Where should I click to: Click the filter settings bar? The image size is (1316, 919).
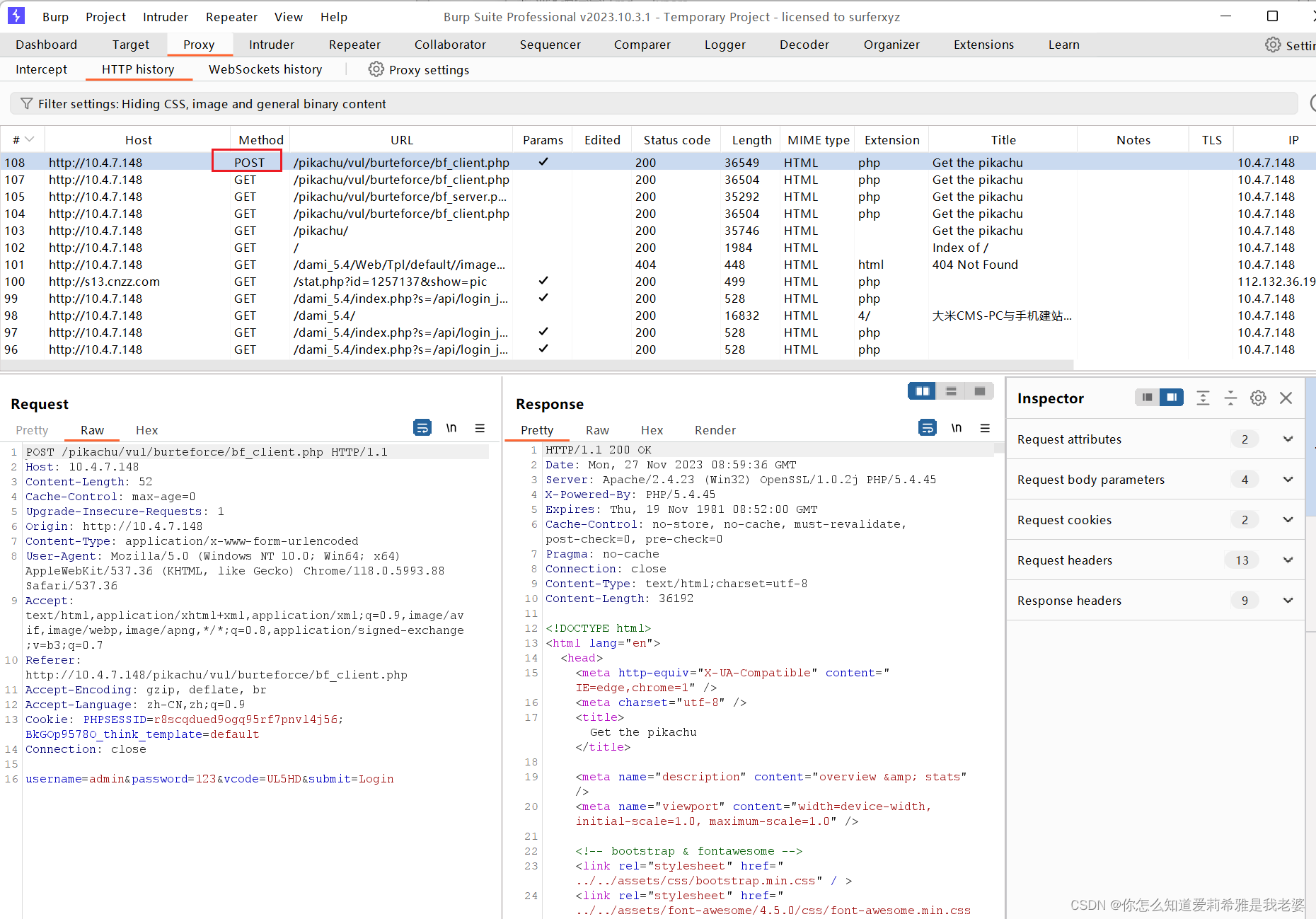point(654,104)
